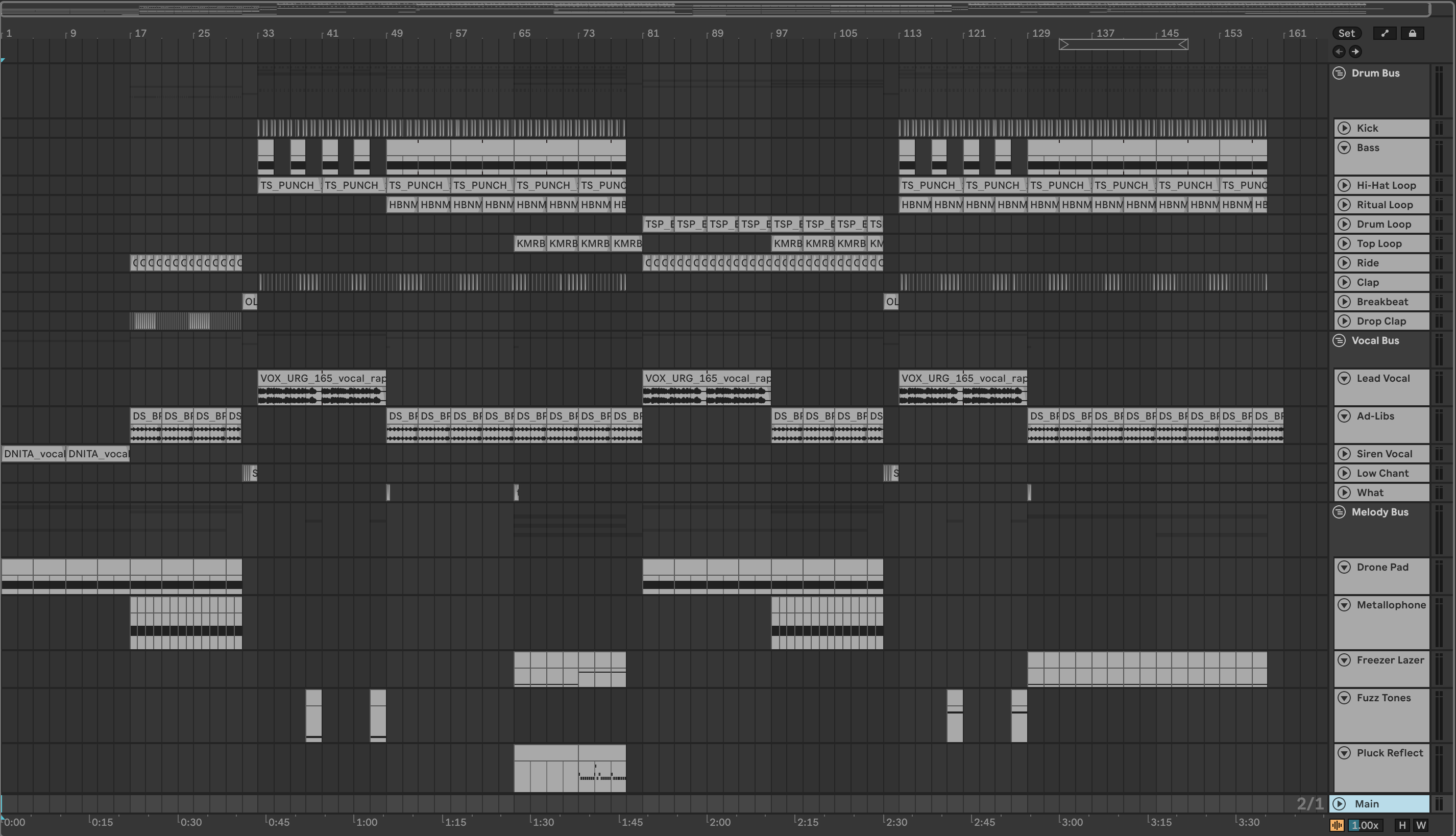Unfold the Siren Vocal track
Viewport: 1456px width, 836px height.
coord(1344,454)
